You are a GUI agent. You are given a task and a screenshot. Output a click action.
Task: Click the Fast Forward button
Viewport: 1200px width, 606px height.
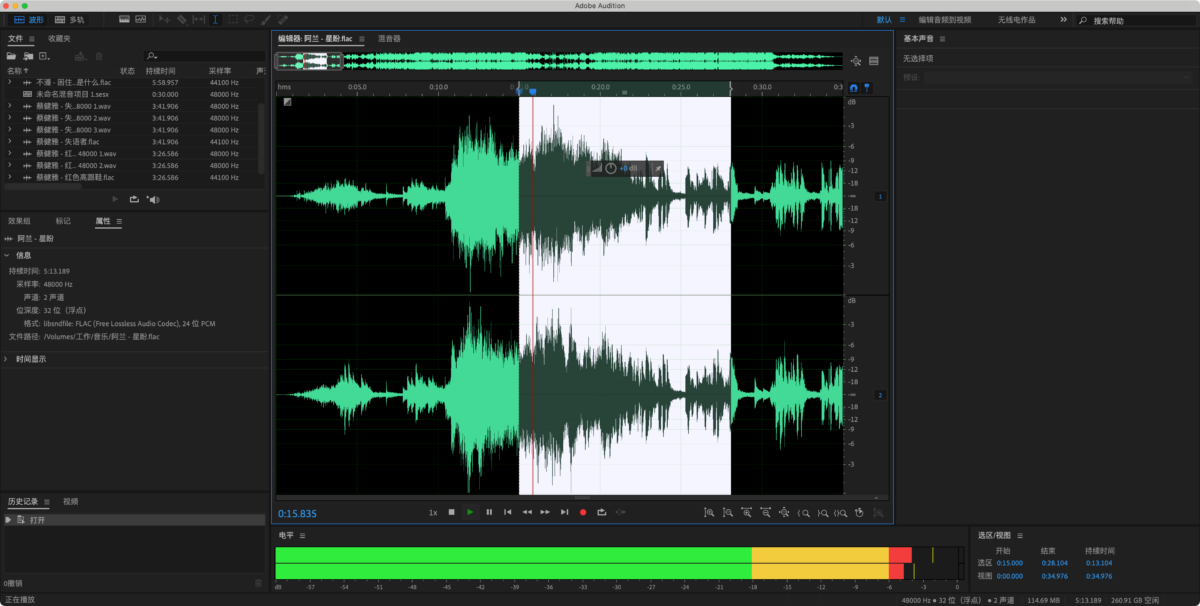(x=545, y=512)
